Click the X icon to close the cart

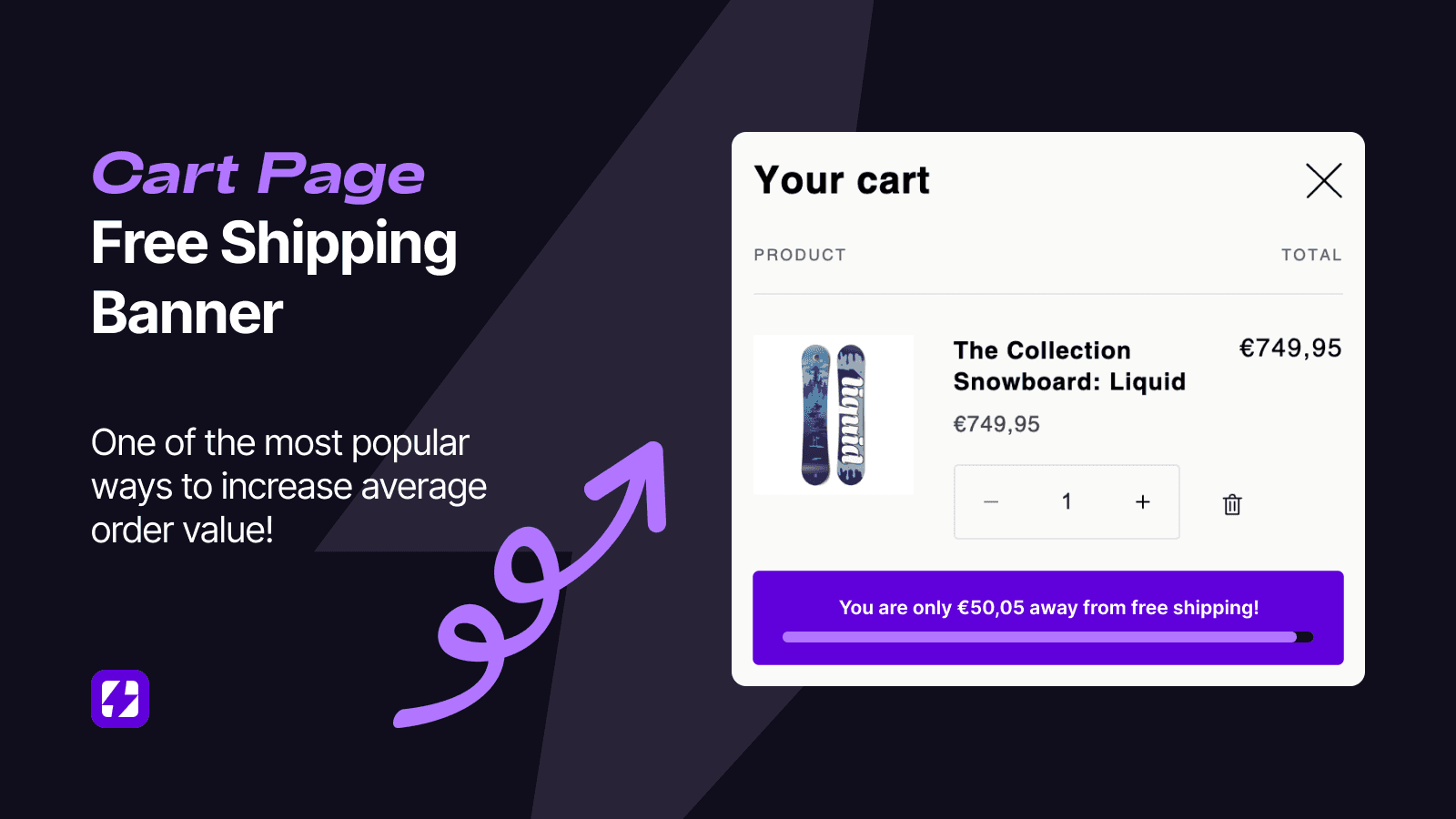click(1324, 180)
